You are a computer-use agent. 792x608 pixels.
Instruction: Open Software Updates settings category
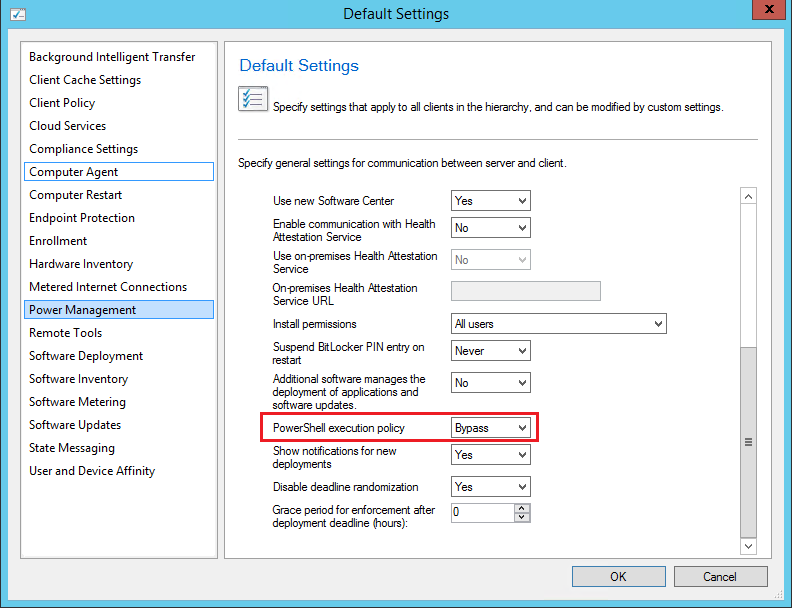click(x=120, y=425)
